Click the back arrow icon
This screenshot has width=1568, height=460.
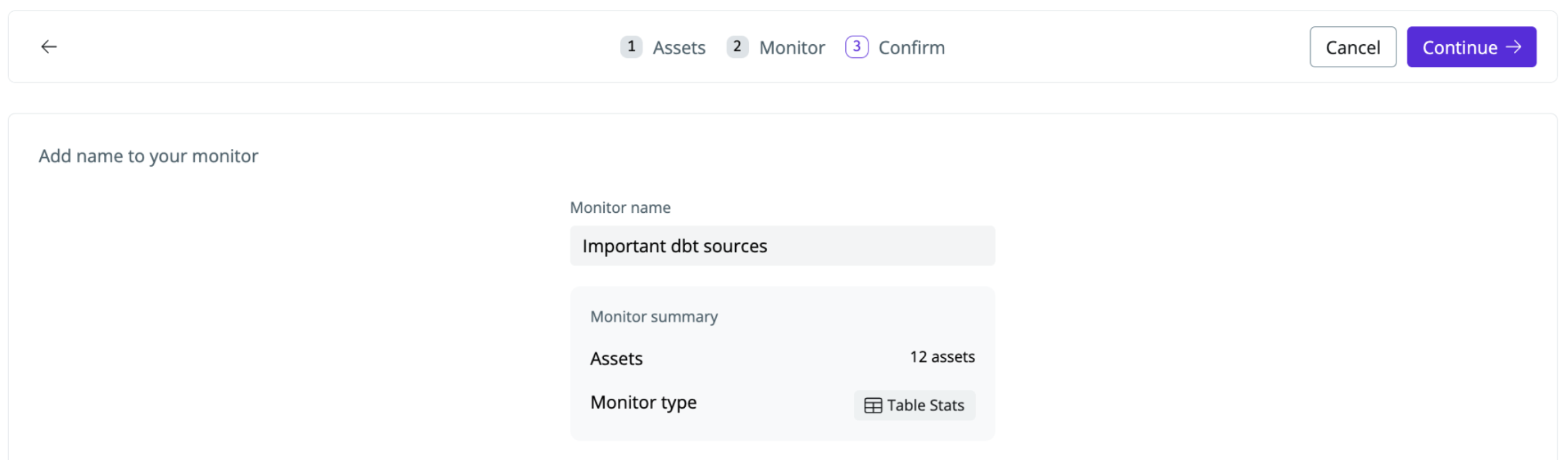pyautogui.click(x=49, y=47)
